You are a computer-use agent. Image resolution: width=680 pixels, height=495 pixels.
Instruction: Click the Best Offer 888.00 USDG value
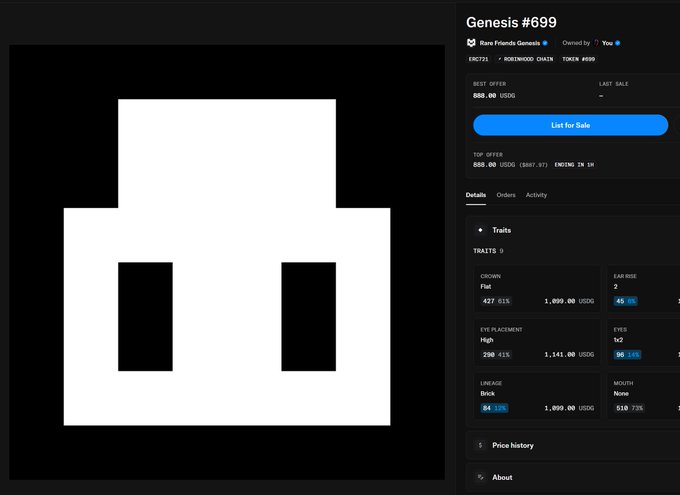tap(494, 95)
